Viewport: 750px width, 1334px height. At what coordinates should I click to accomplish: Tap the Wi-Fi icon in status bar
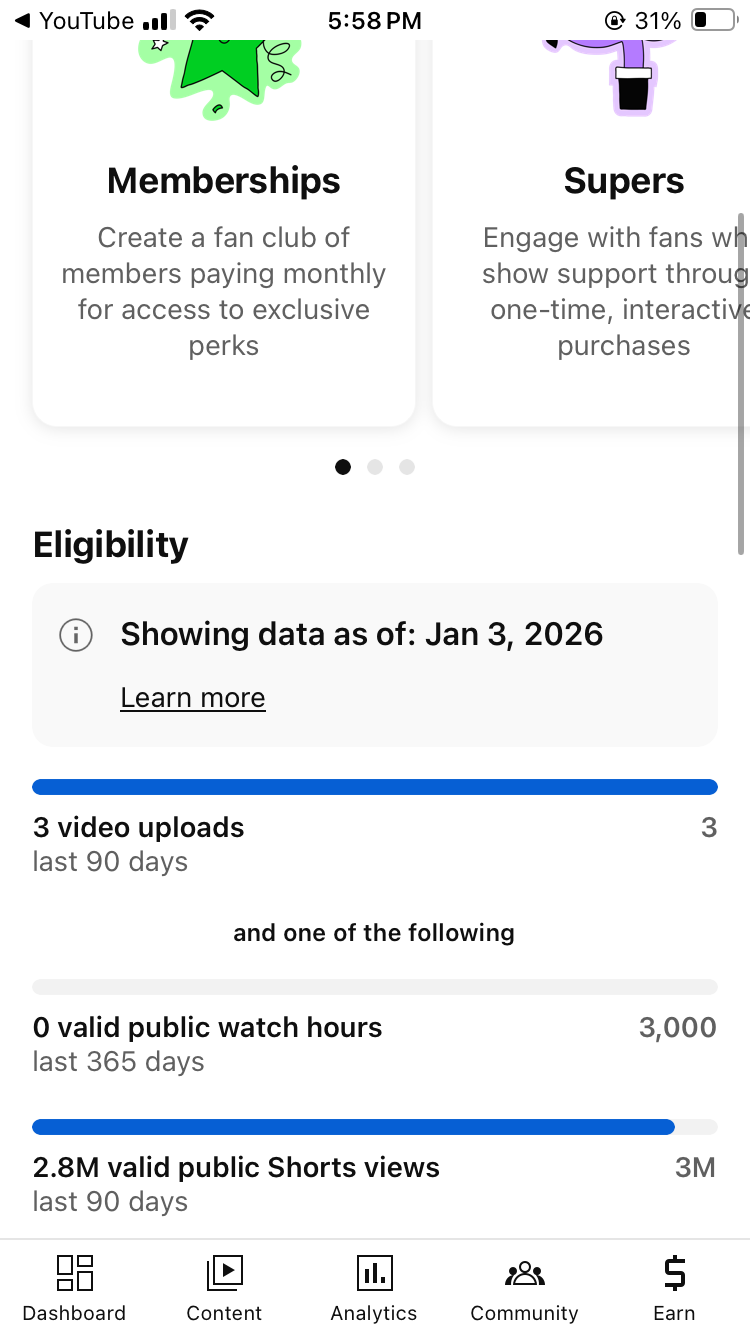point(200,20)
